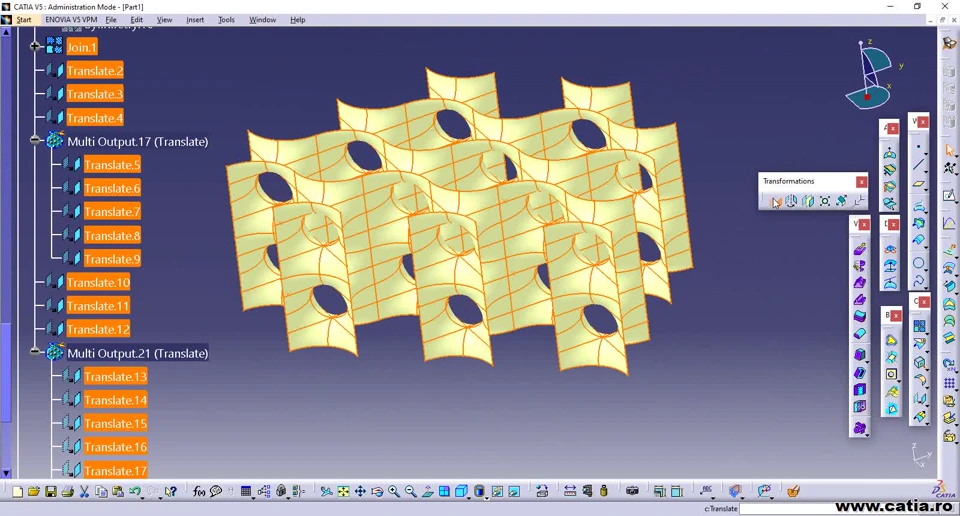Select Translate.2 in the specification tree
The image size is (960, 516).
click(x=95, y=70)
